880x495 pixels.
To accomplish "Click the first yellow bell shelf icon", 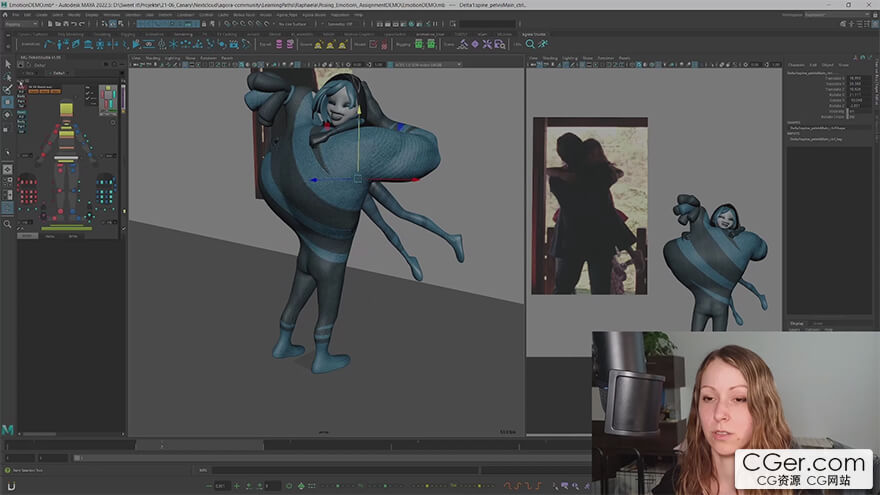I will [x=319, y=44].
